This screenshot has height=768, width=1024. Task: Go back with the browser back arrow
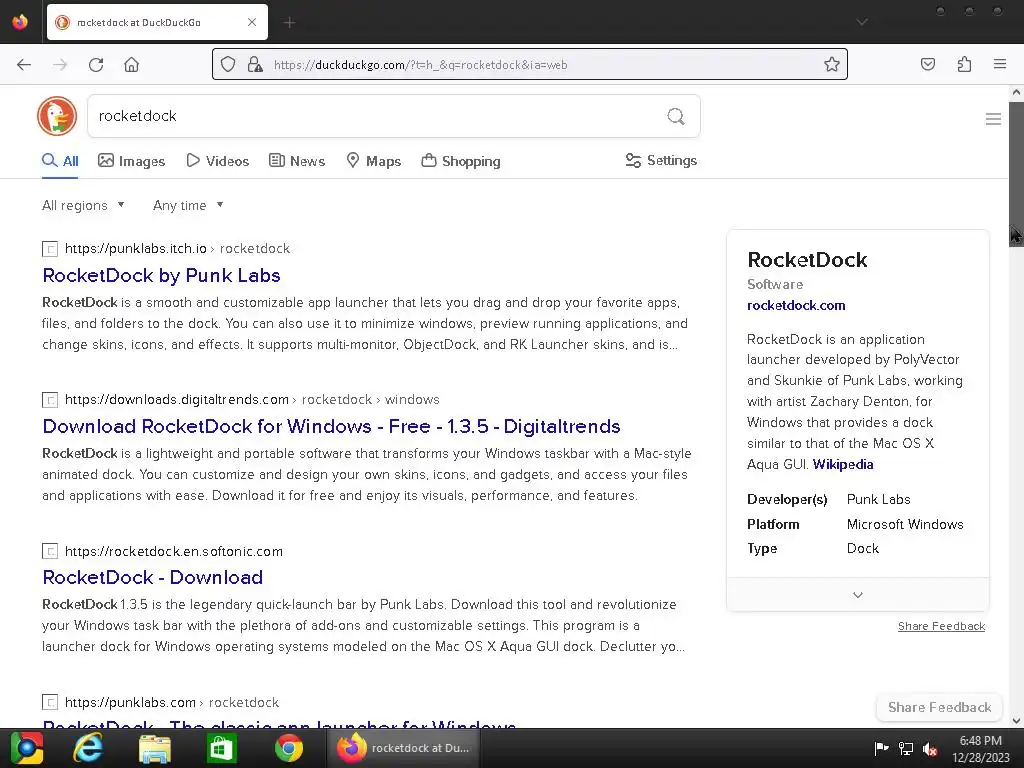[x=24, y=64]
